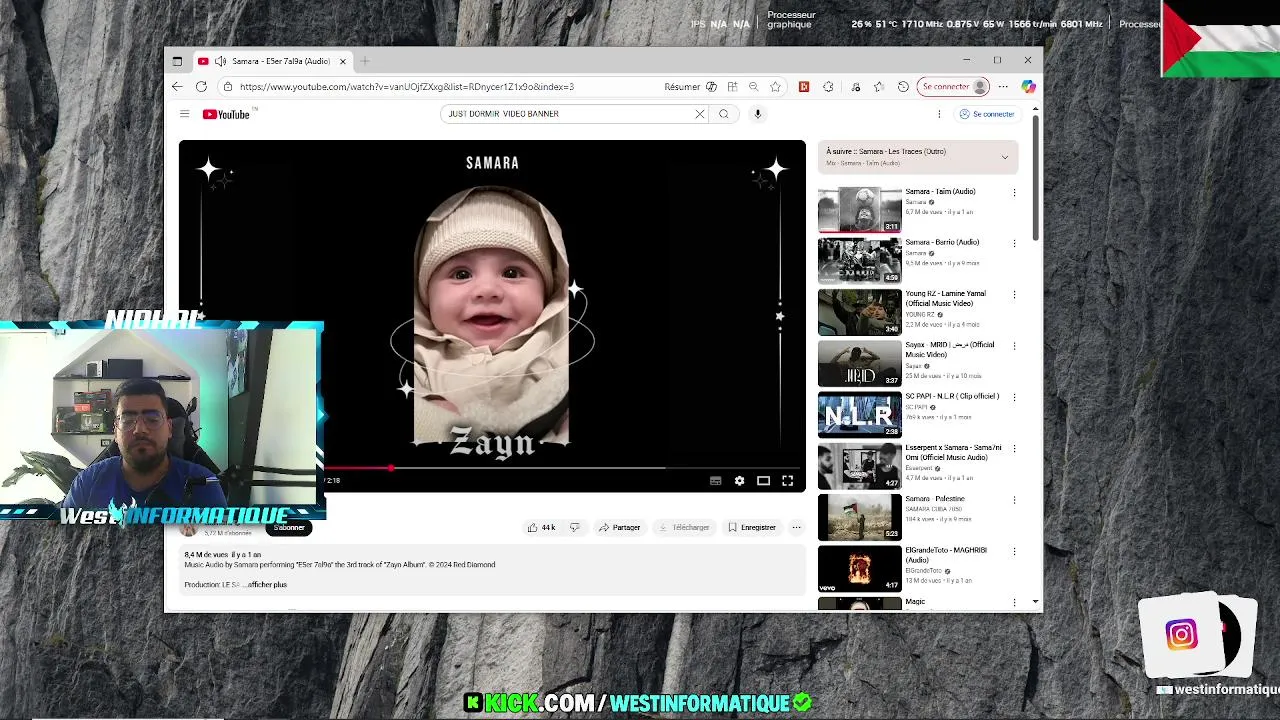This screenshot has height=720, width=1280.
Task: Click the page vertical scrollbar
Action: tap(1035, 178)
